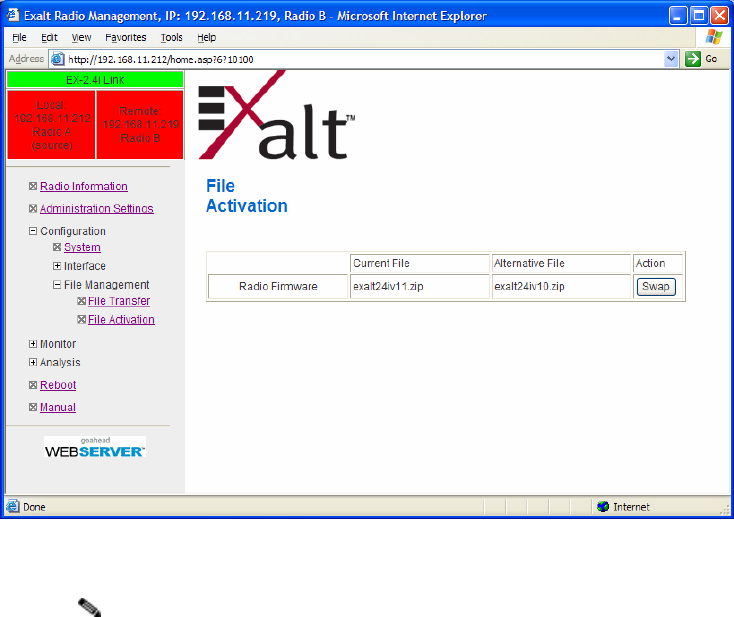Click the status bar Done page icon
734x617 pixels.
click(x=13, y=507)
